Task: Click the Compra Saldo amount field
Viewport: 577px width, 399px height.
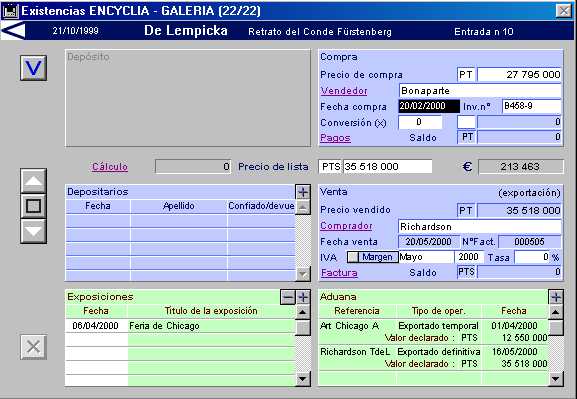Action: tap(519, 137)
